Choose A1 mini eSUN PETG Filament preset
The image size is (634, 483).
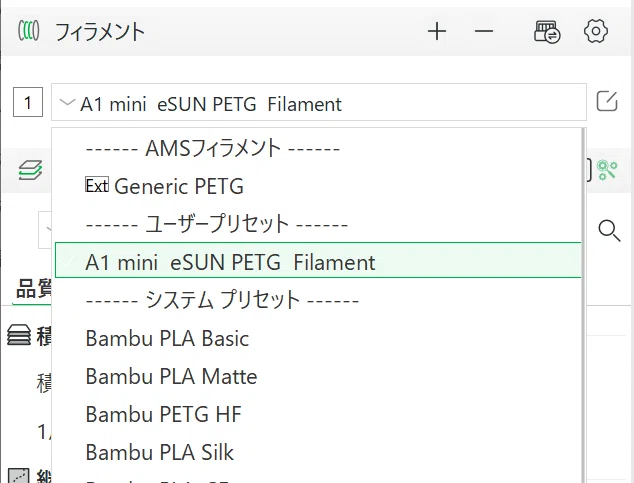[x=318, y=260]
